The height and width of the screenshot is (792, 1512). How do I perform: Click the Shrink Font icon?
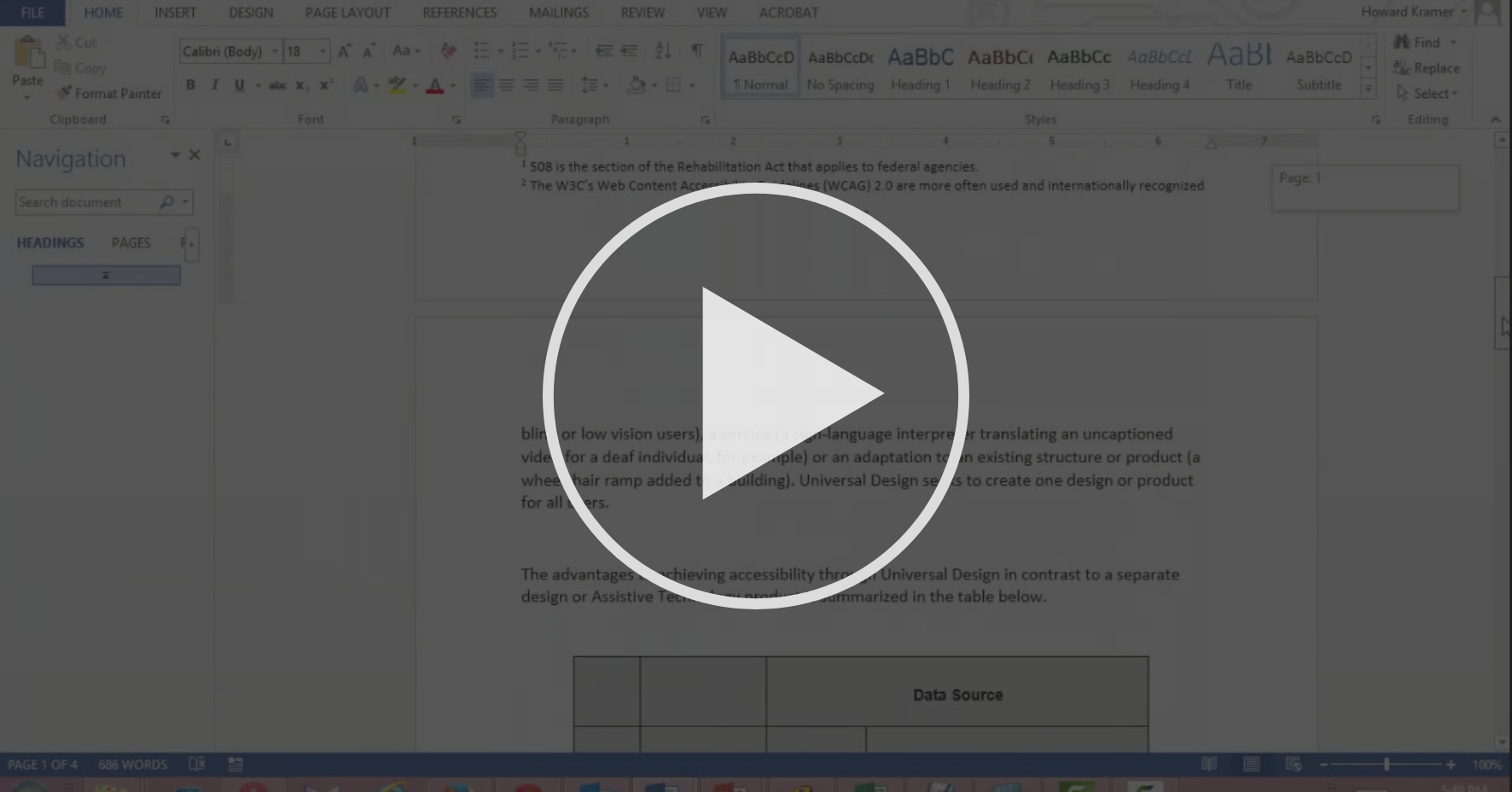369,51
